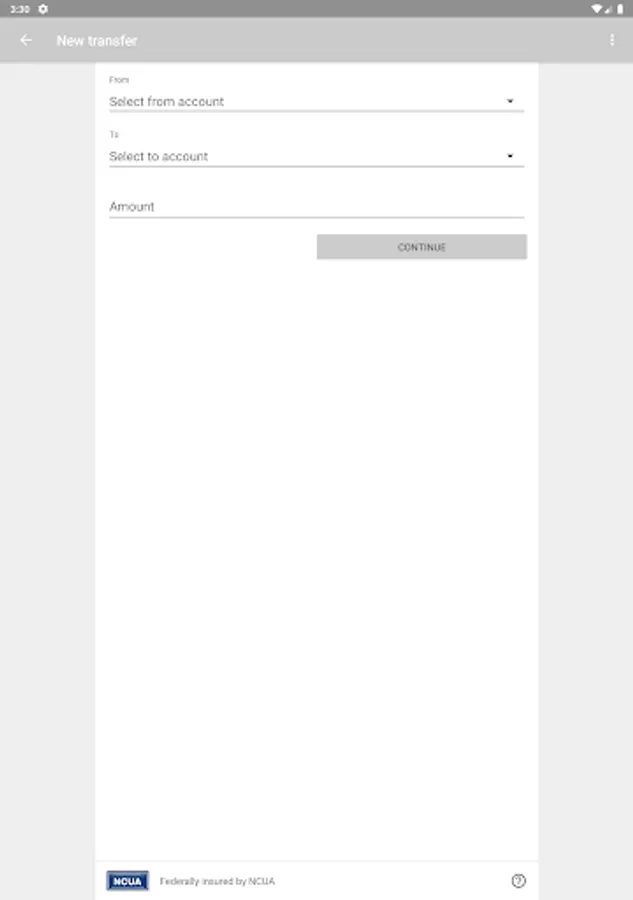Tap the battery icon in status bar
This screenshot has width=633, height=900.
(x=620, y=9)
